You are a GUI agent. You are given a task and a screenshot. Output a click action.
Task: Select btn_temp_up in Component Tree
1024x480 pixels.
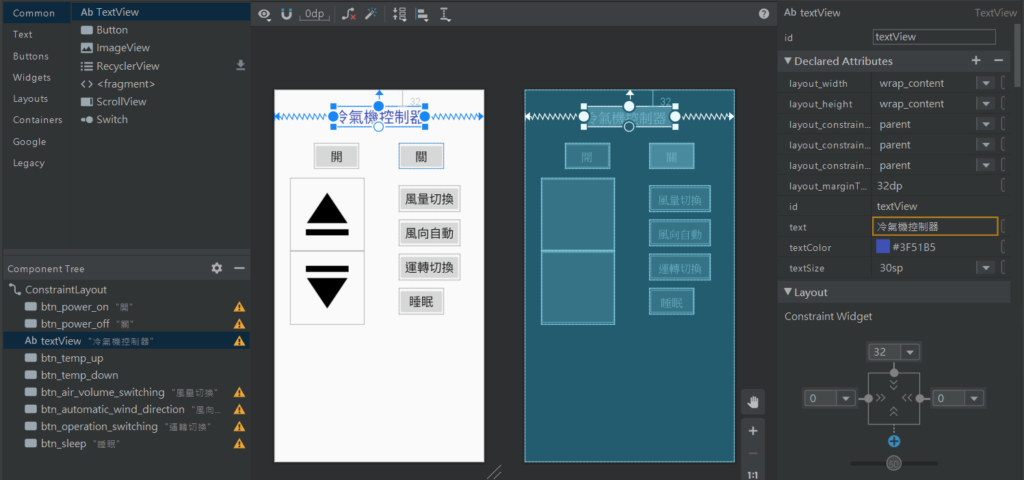point(72,358)
